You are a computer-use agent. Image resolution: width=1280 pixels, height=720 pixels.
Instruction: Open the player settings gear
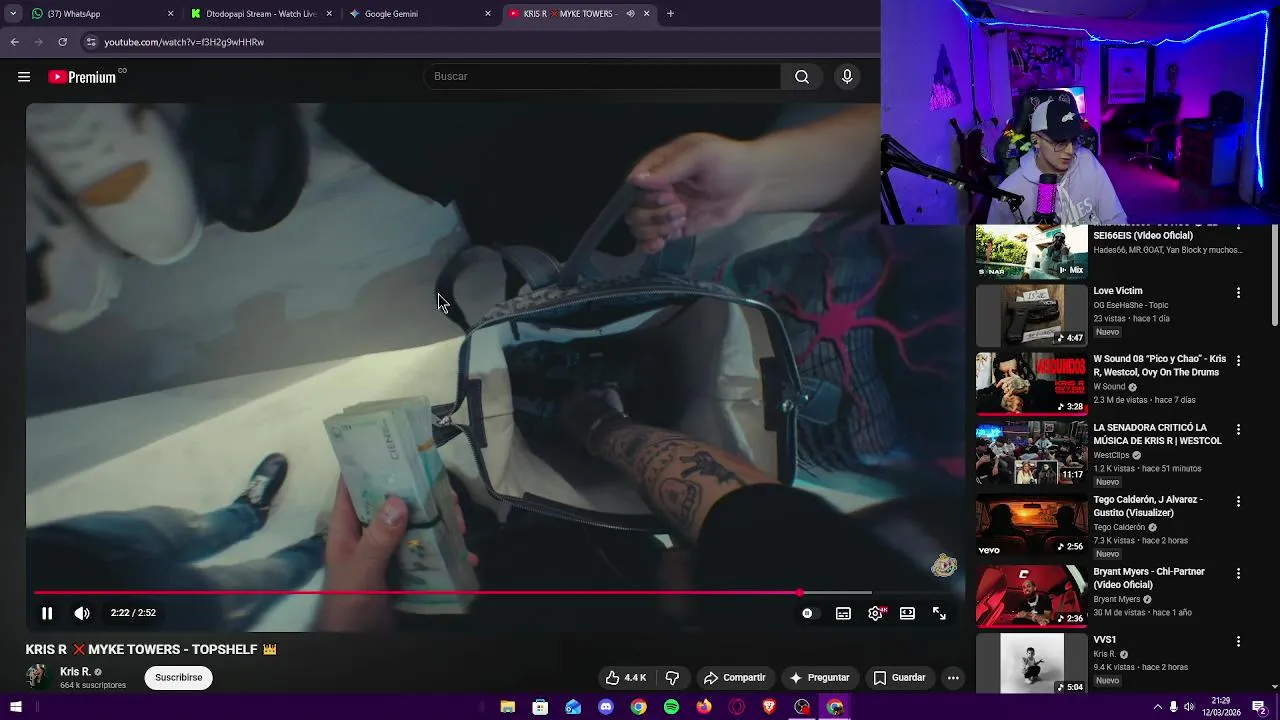[x=876, y=613]
